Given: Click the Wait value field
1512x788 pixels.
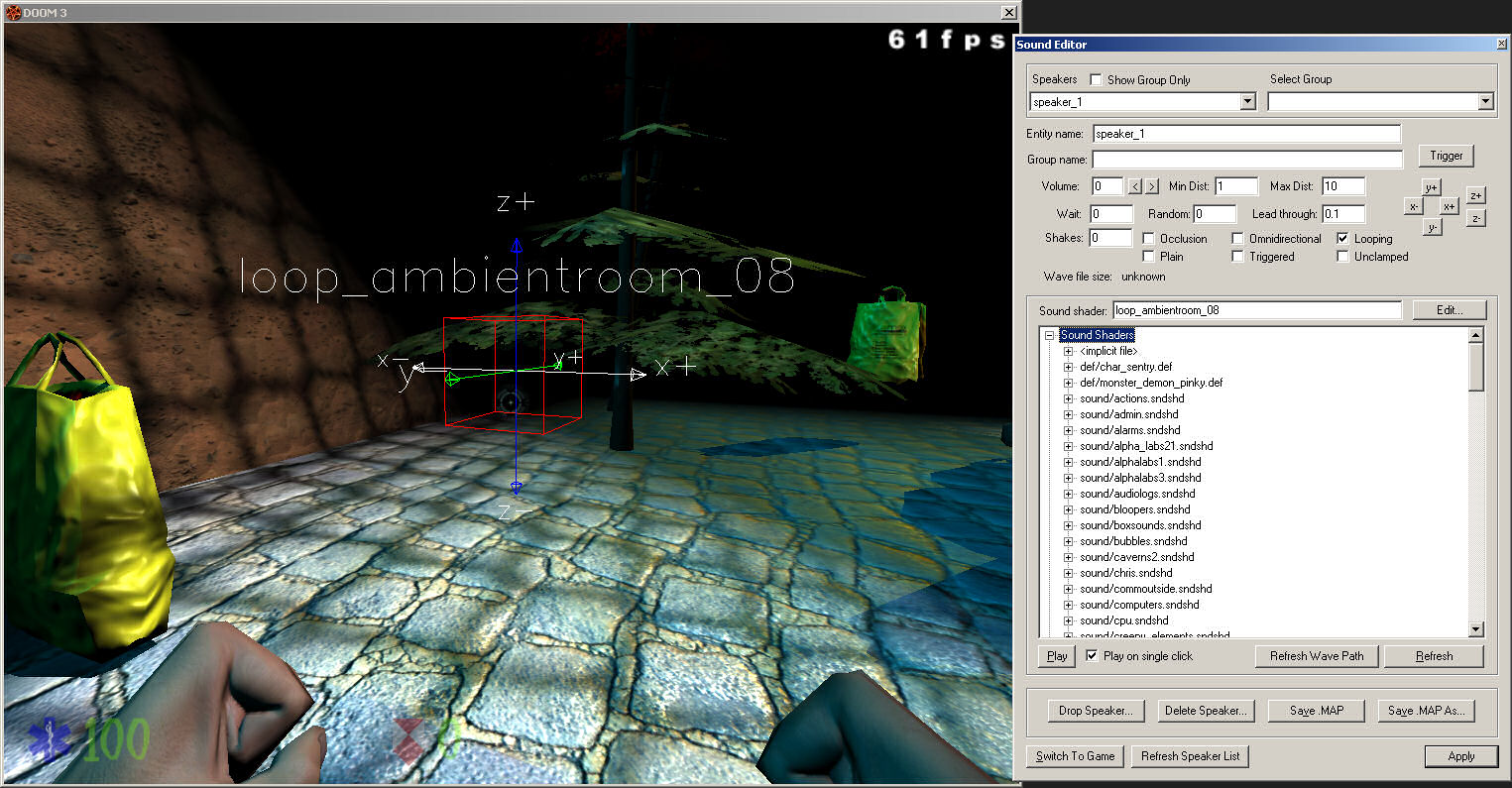Looking at the screenshot, I should [1111, 214].
